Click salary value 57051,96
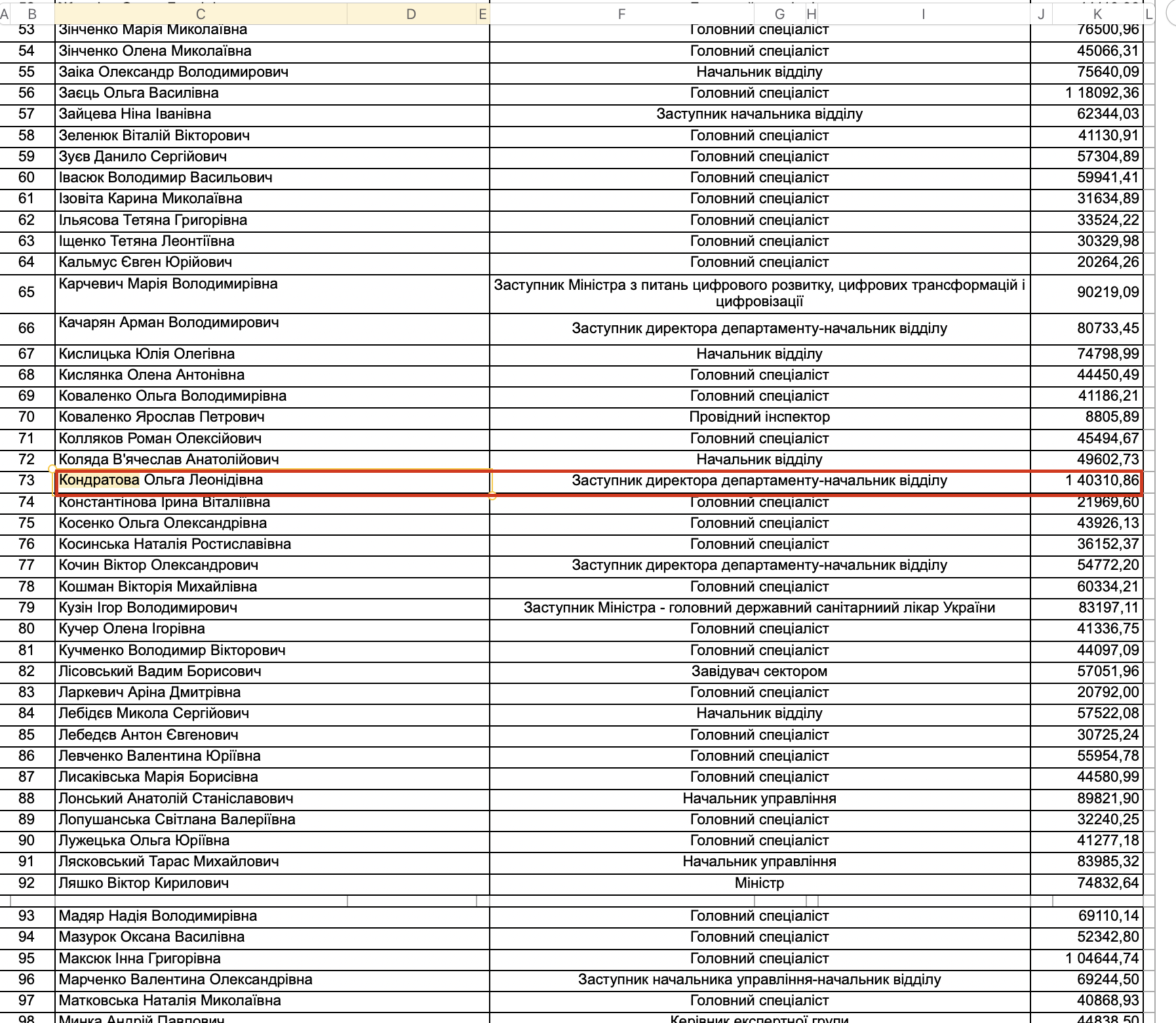The height and width of the screenshot is (1023, 1176). click(1108, 672)
